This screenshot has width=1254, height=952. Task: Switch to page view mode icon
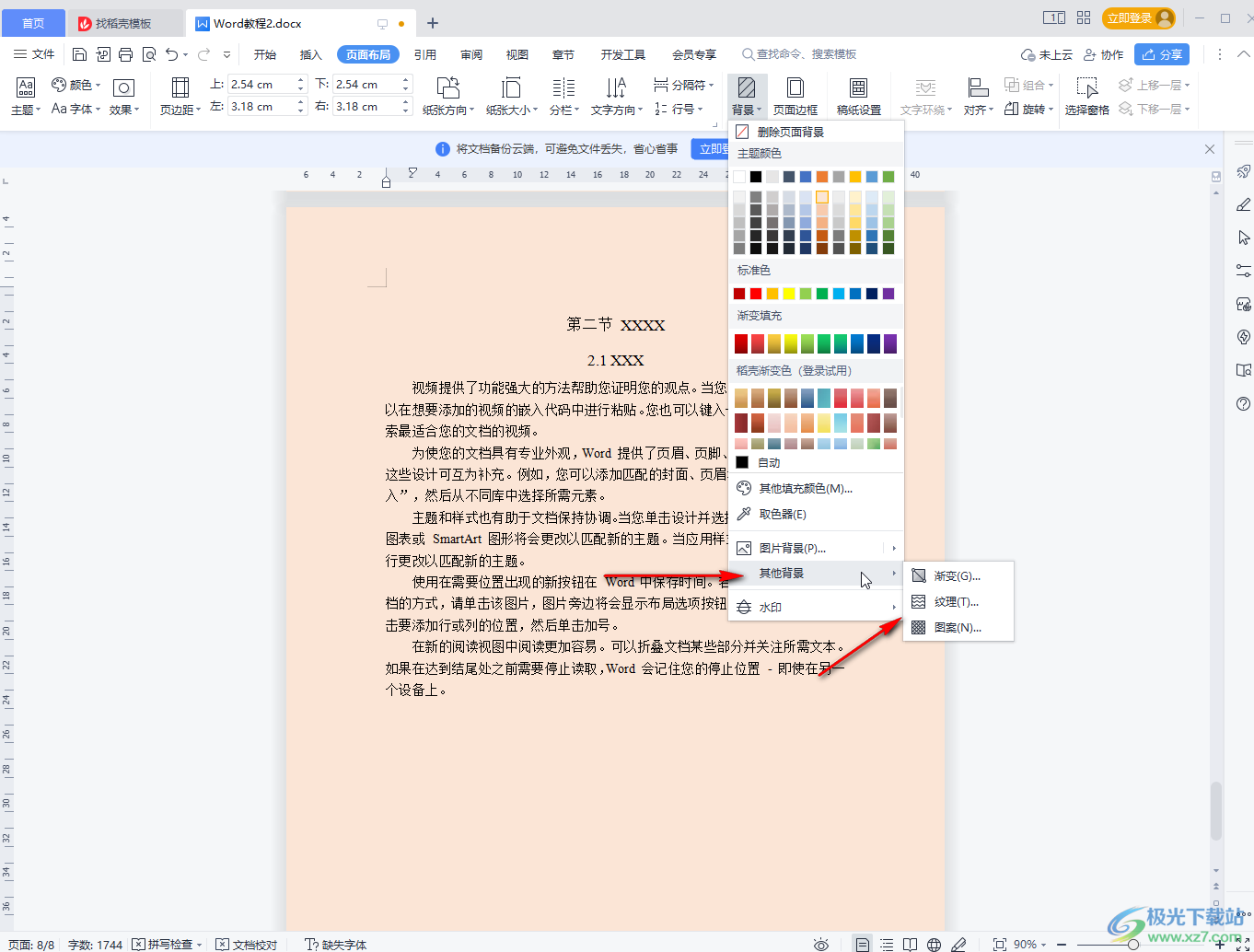tap(862, 945)
